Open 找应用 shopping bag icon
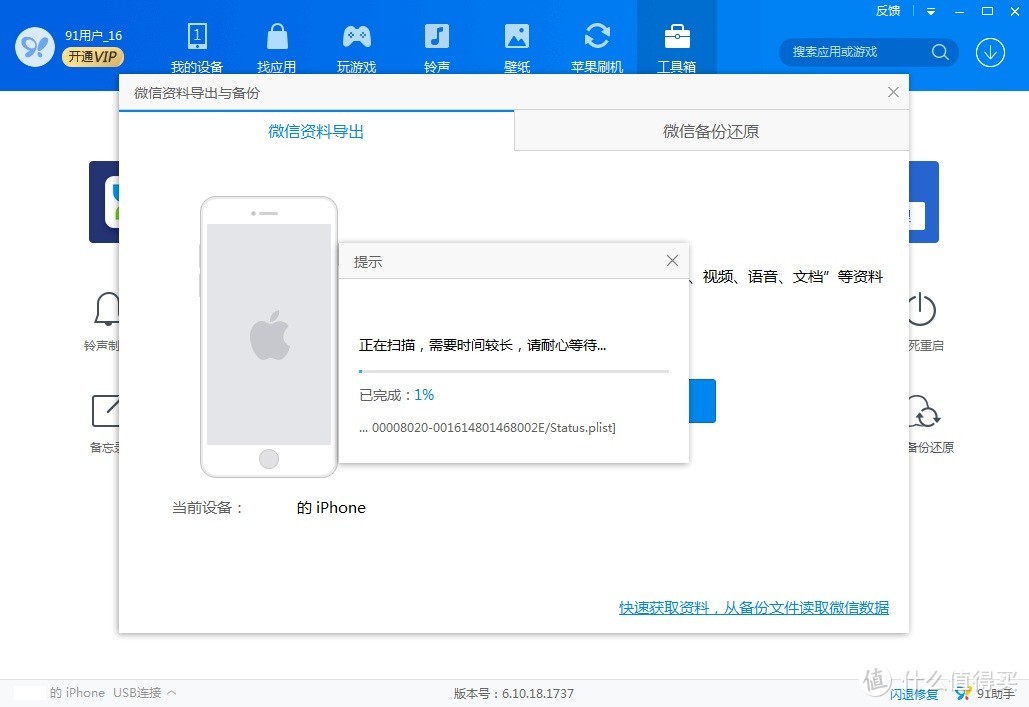The height and width of the screenshot is (707, 1029). (x=277, y=35)
